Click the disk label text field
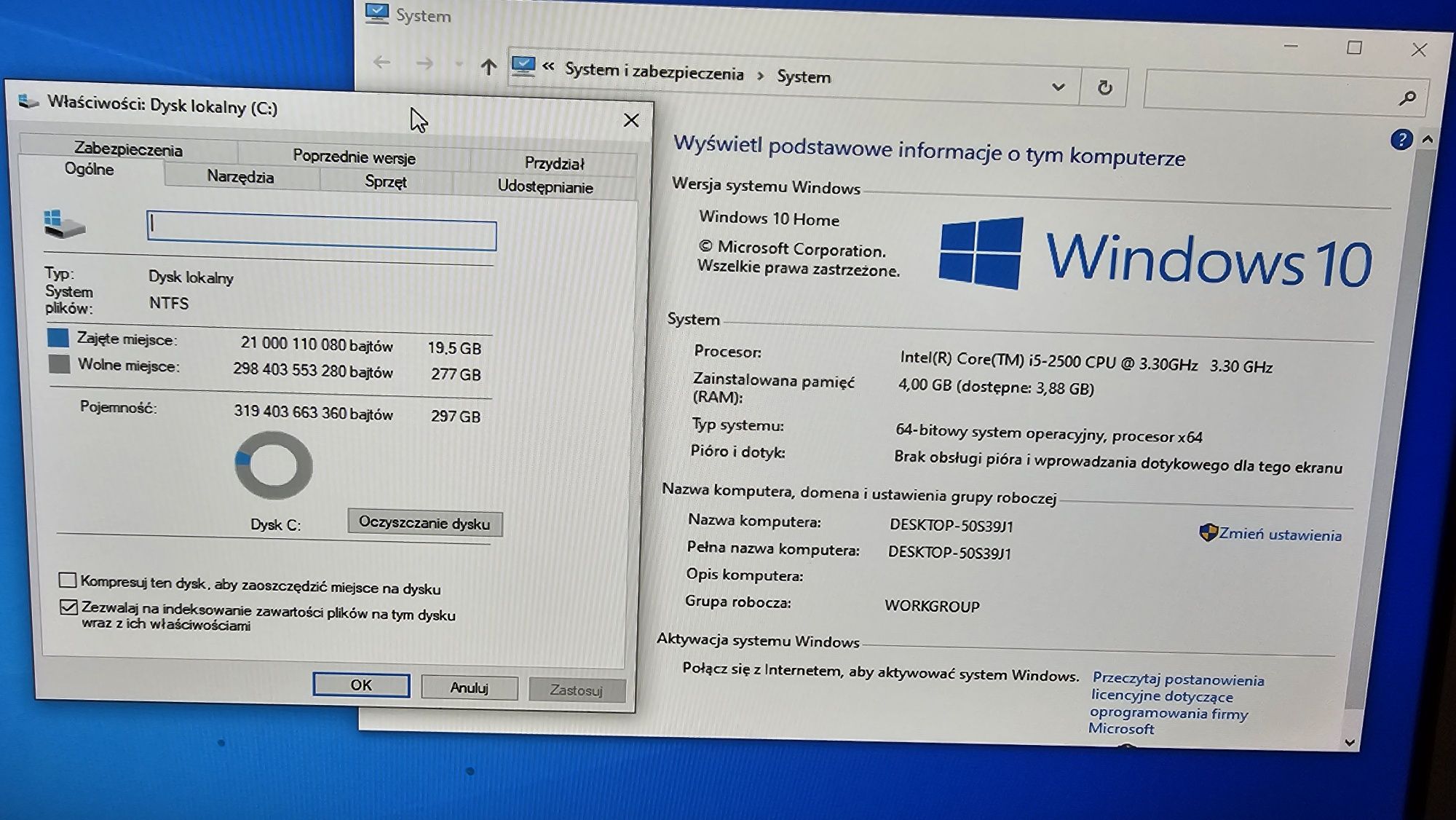Image resolution: width=1456 pixels, height=820 pixels. coord(321,231)
